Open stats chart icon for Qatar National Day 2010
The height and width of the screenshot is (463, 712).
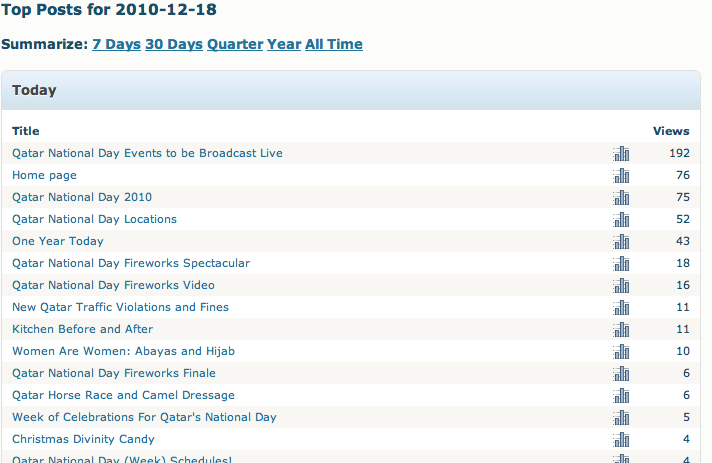click(621, 197)
